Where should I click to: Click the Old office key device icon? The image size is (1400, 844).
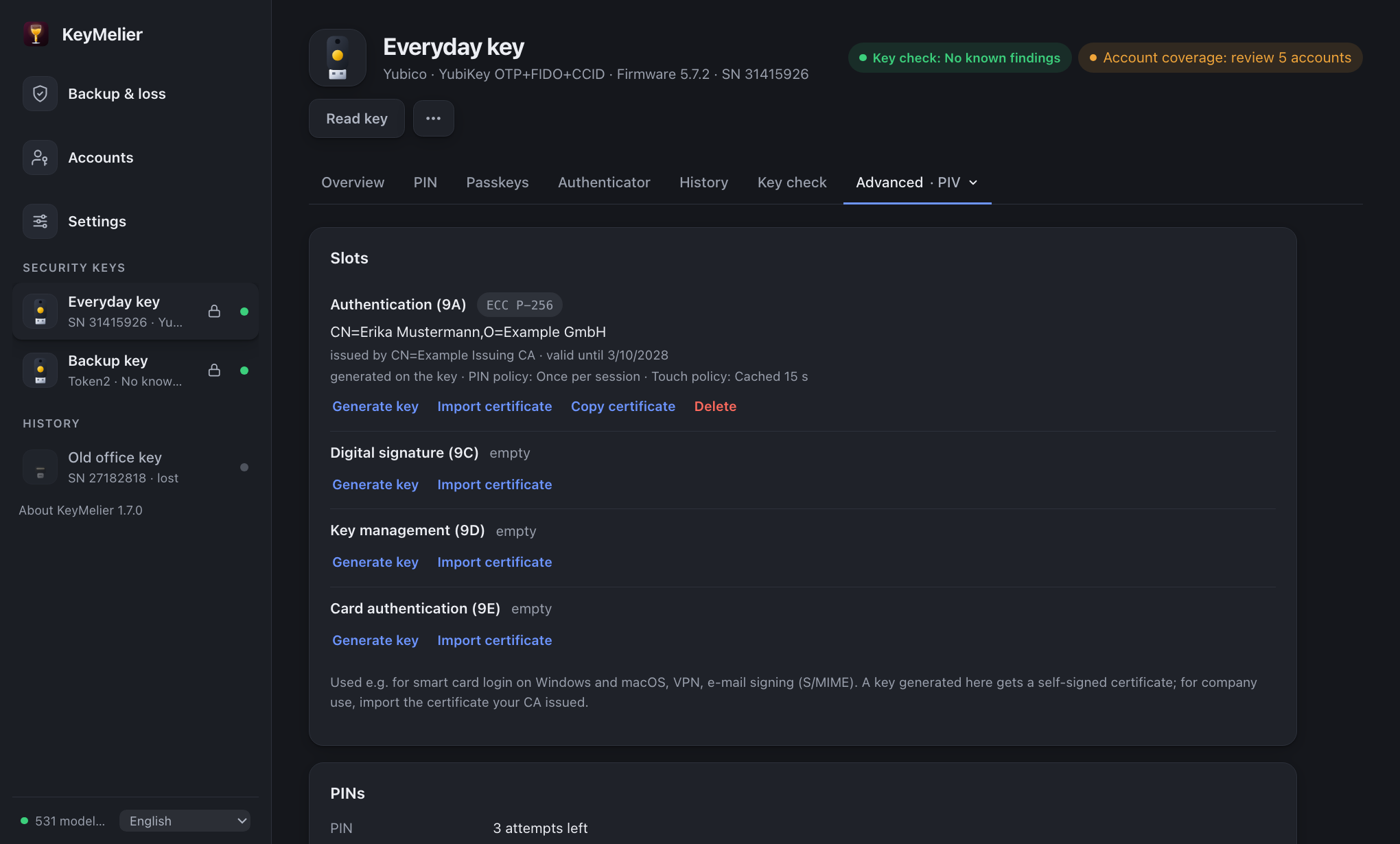[x=40, y=467]
